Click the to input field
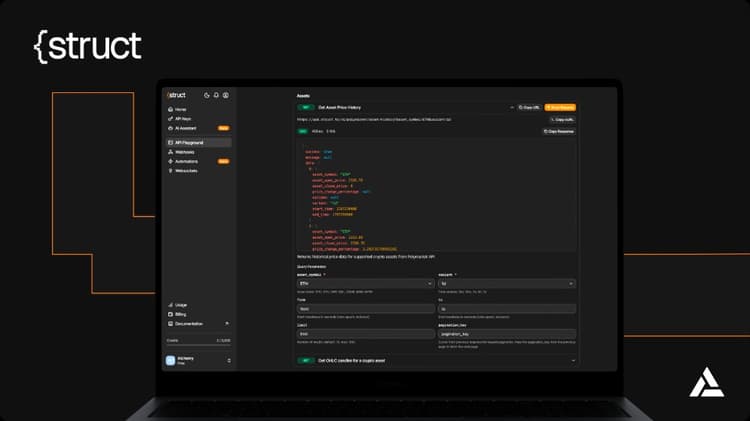 pyautogui.click(x=507, y=309)
